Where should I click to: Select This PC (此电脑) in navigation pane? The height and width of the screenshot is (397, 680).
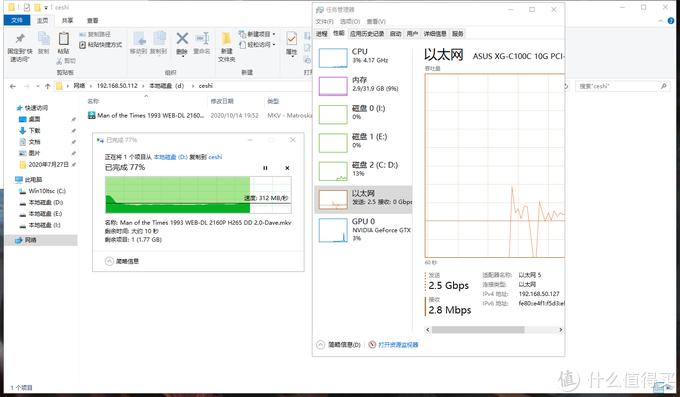point(33,180)
